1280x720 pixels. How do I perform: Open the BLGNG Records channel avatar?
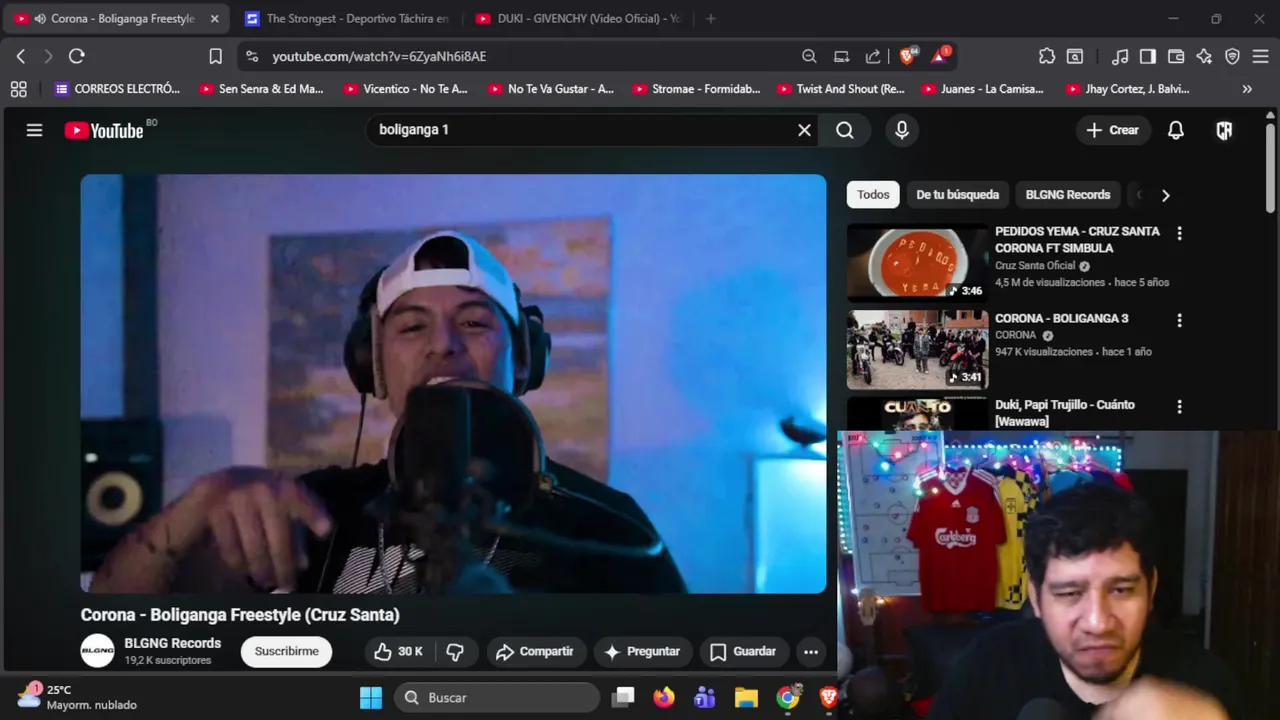(97, 651)
